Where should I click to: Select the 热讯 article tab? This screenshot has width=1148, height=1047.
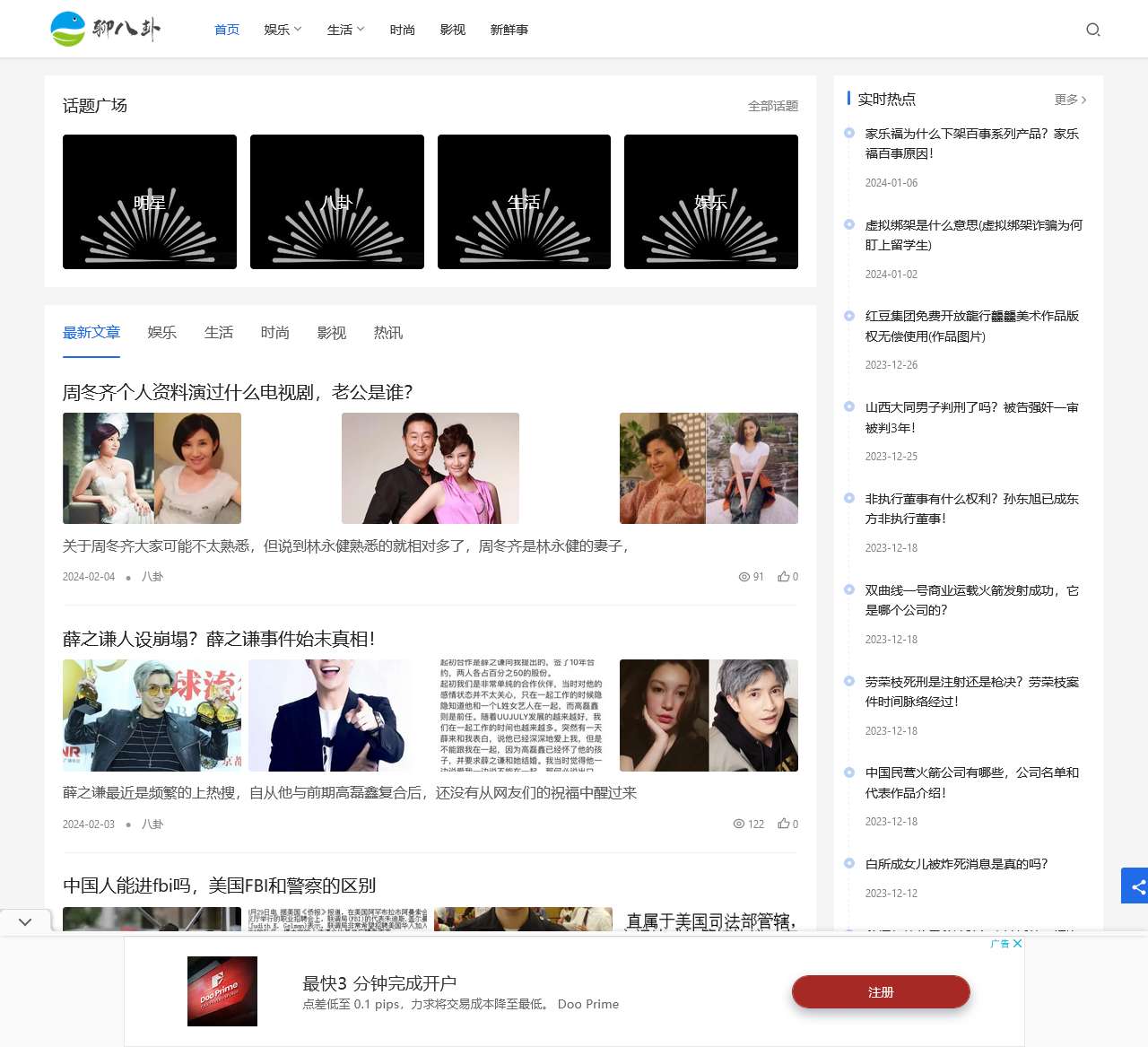387,333
